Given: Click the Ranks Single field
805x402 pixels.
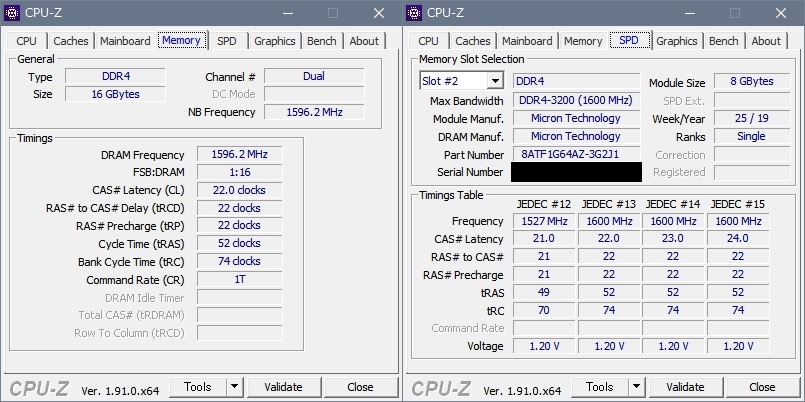Looking at the screenshot, I should point(752,137).
